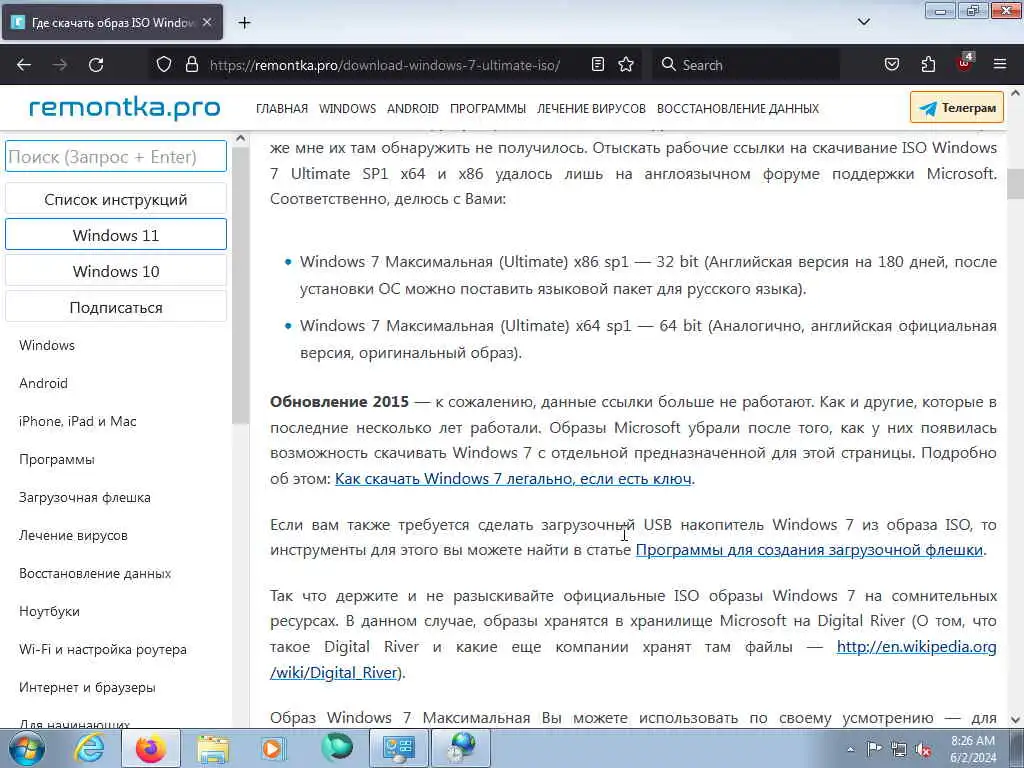Click the sidebar scroll up arrow

click(x=240, y=138)
